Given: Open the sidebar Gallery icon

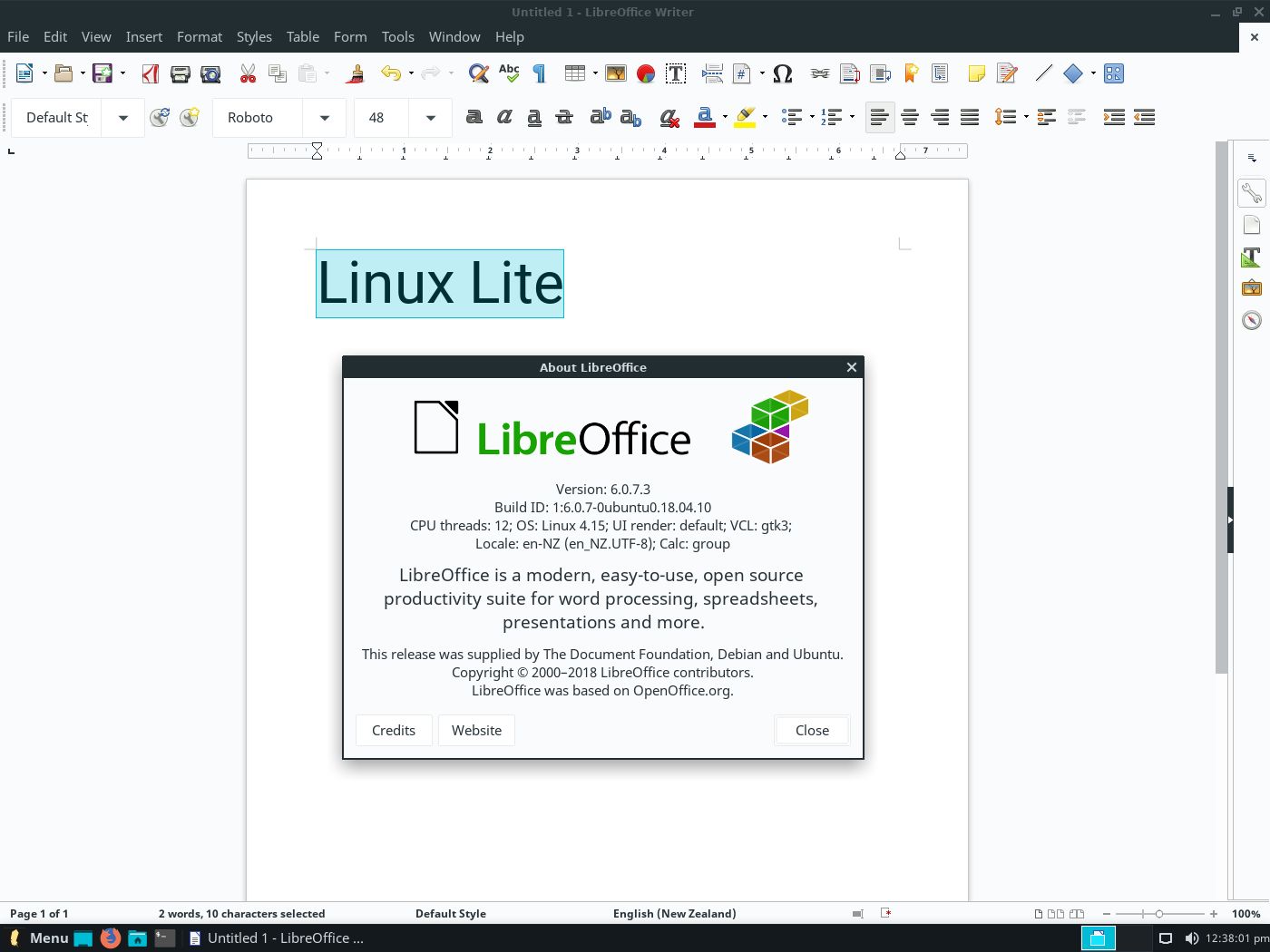Looking at the screenshot, I should (1252, 288).
